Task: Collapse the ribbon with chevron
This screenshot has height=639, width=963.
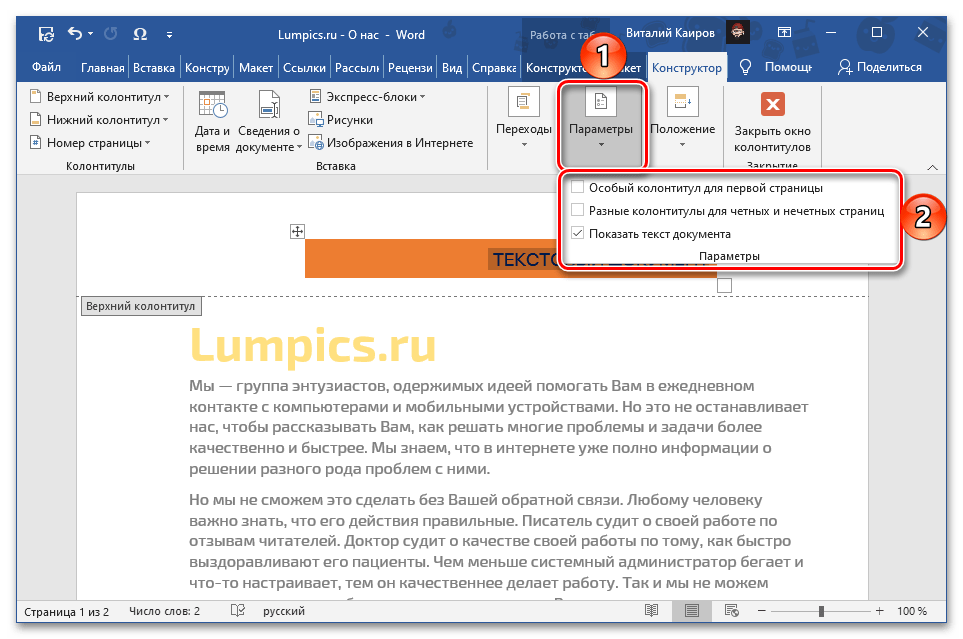Action: [x=932, y=167]
